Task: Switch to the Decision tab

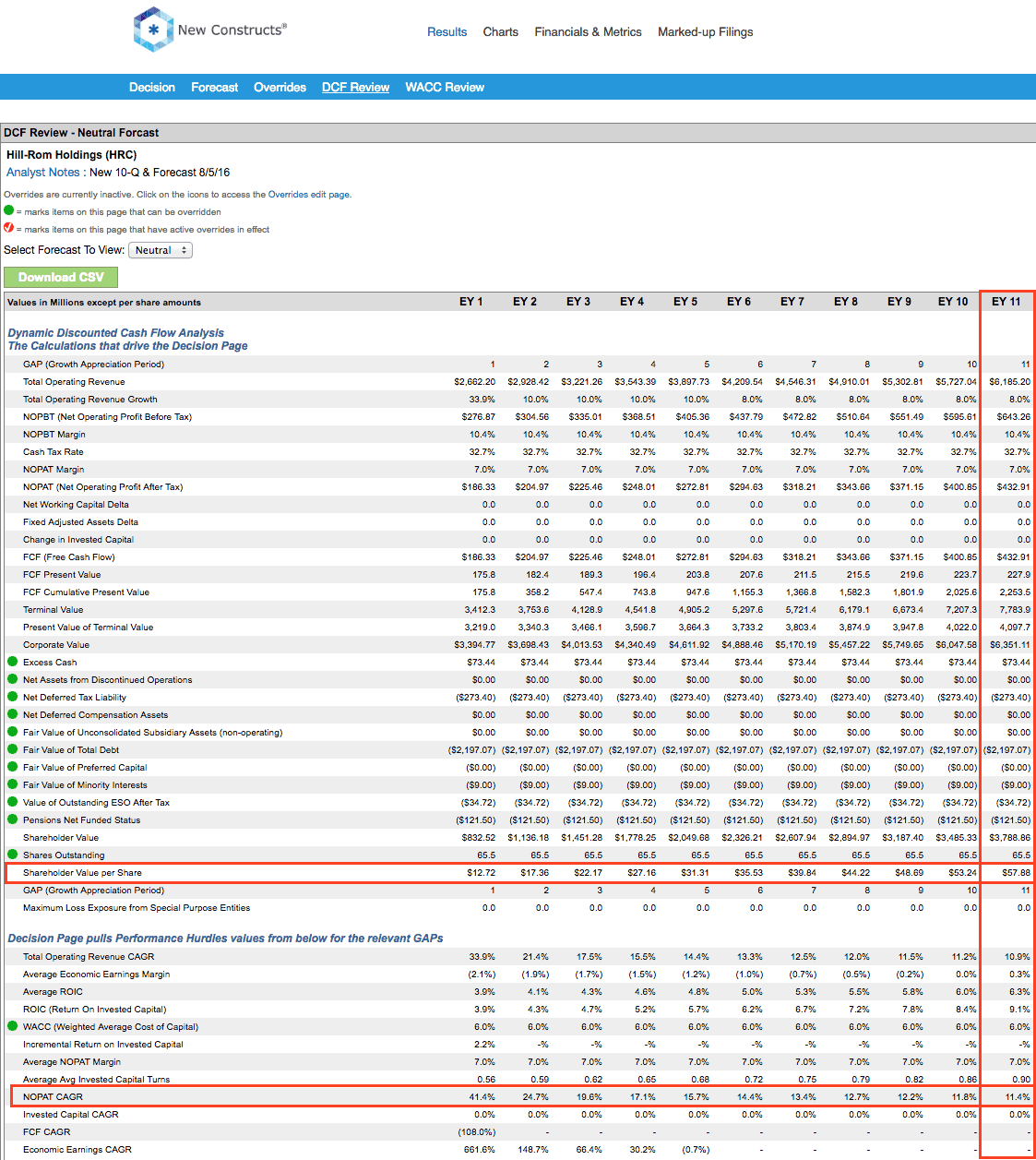Action: 151,87
